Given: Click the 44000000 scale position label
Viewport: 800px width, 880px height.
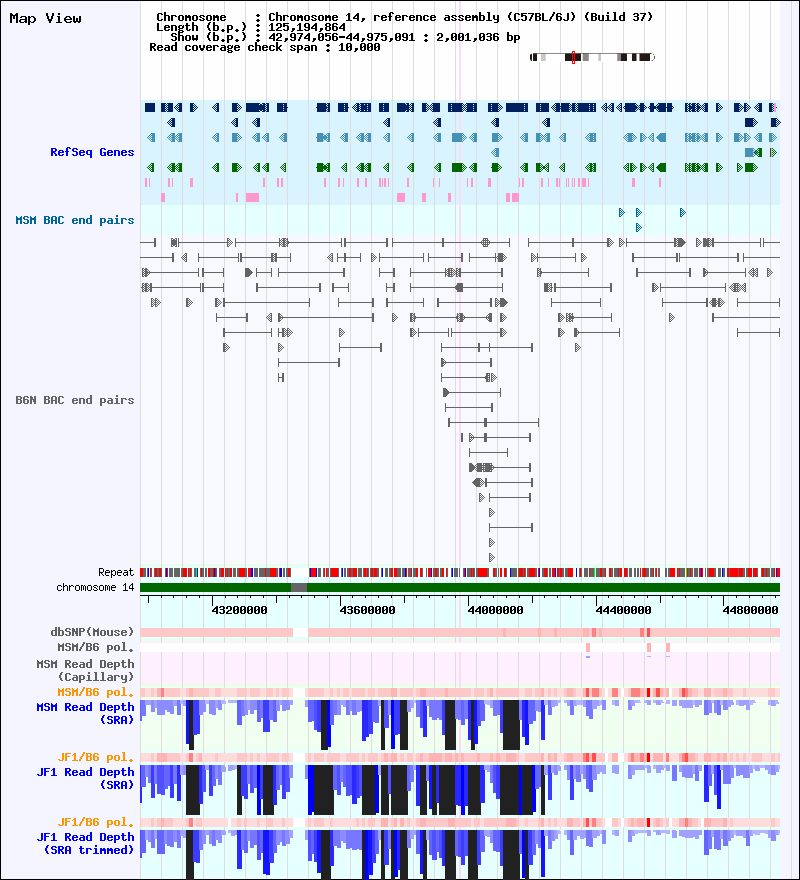Looking at the screenshot, I should point(496,610).
